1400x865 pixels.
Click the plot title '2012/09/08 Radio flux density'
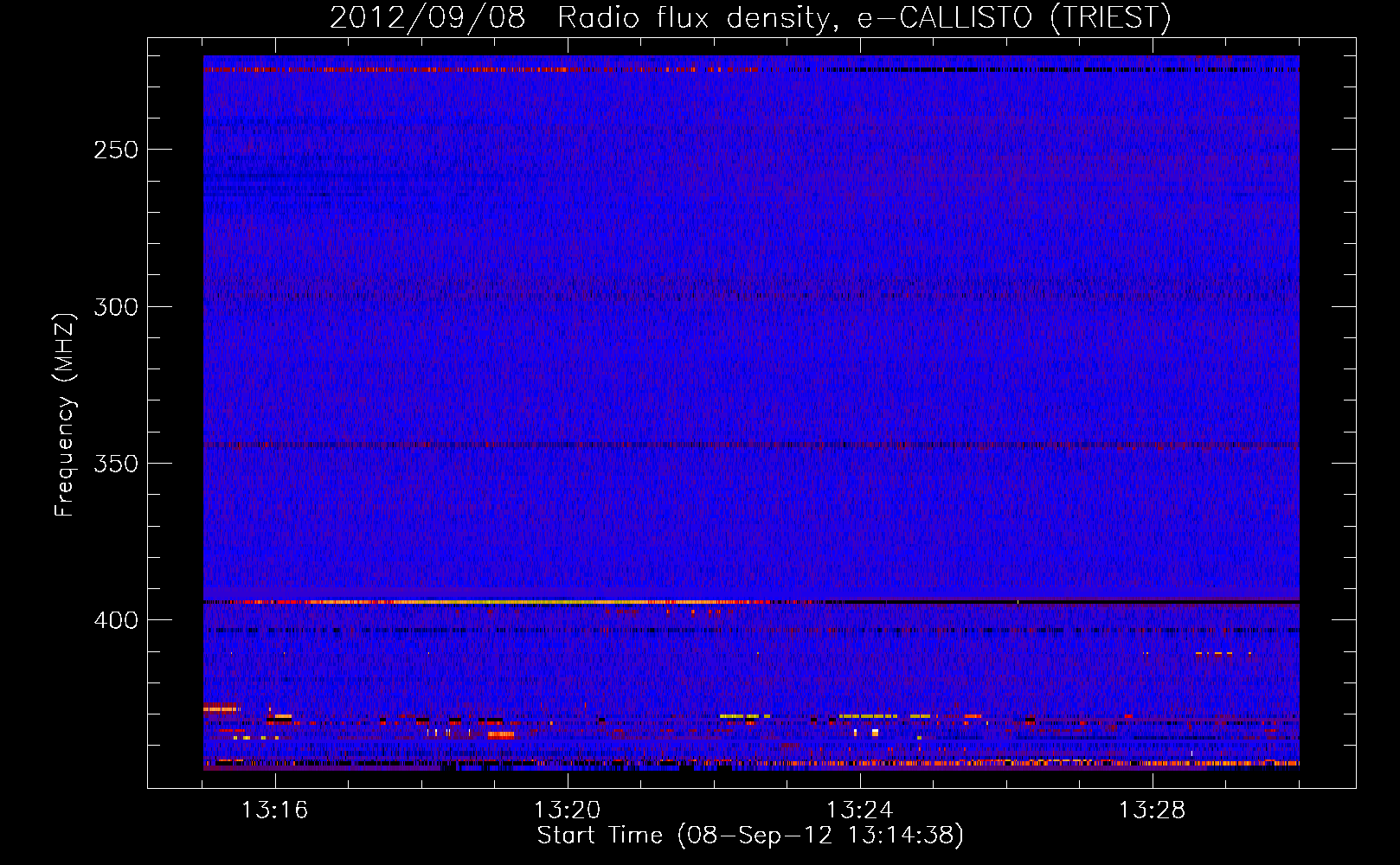pos(750,17)
